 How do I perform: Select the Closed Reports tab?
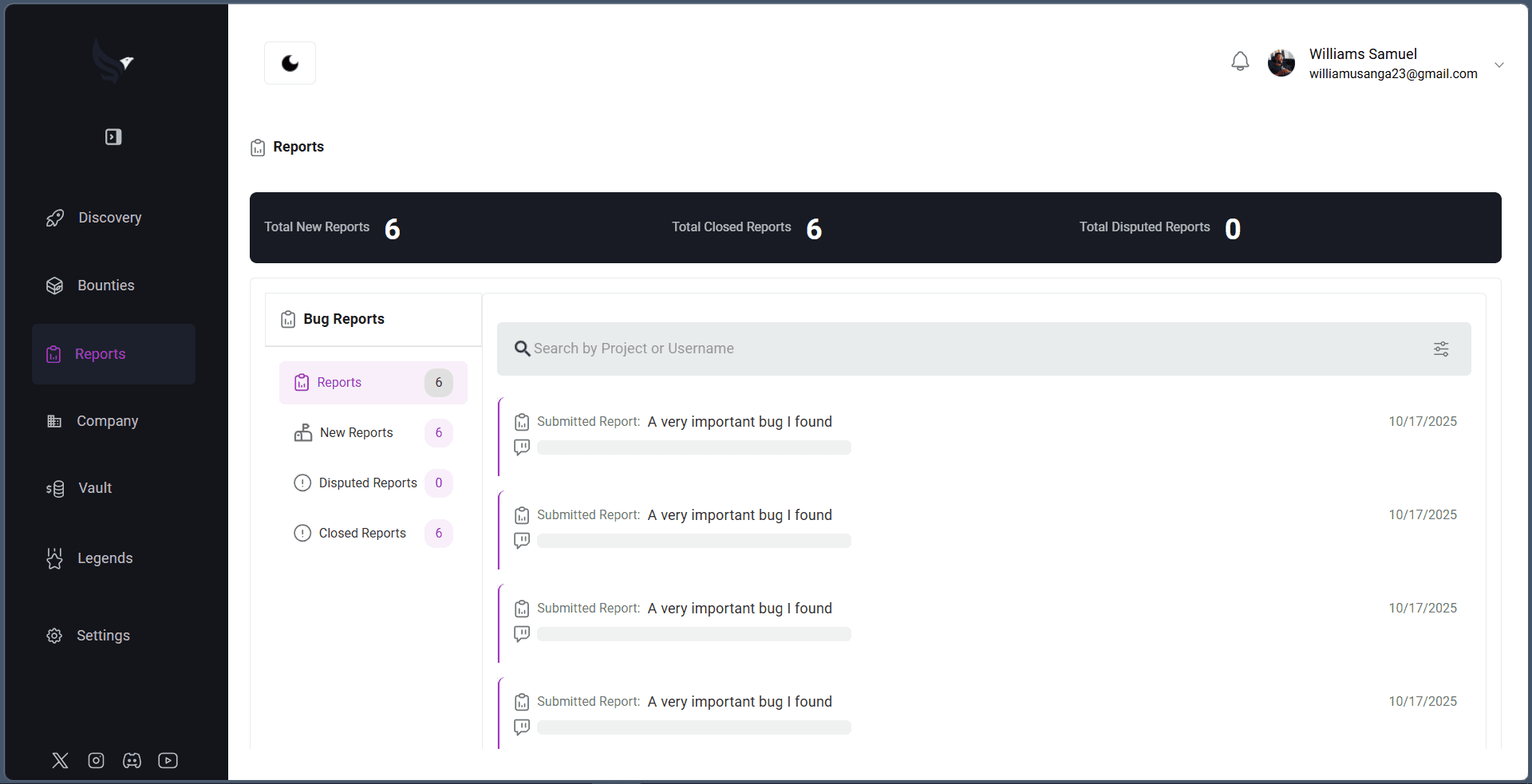point(373,534)
